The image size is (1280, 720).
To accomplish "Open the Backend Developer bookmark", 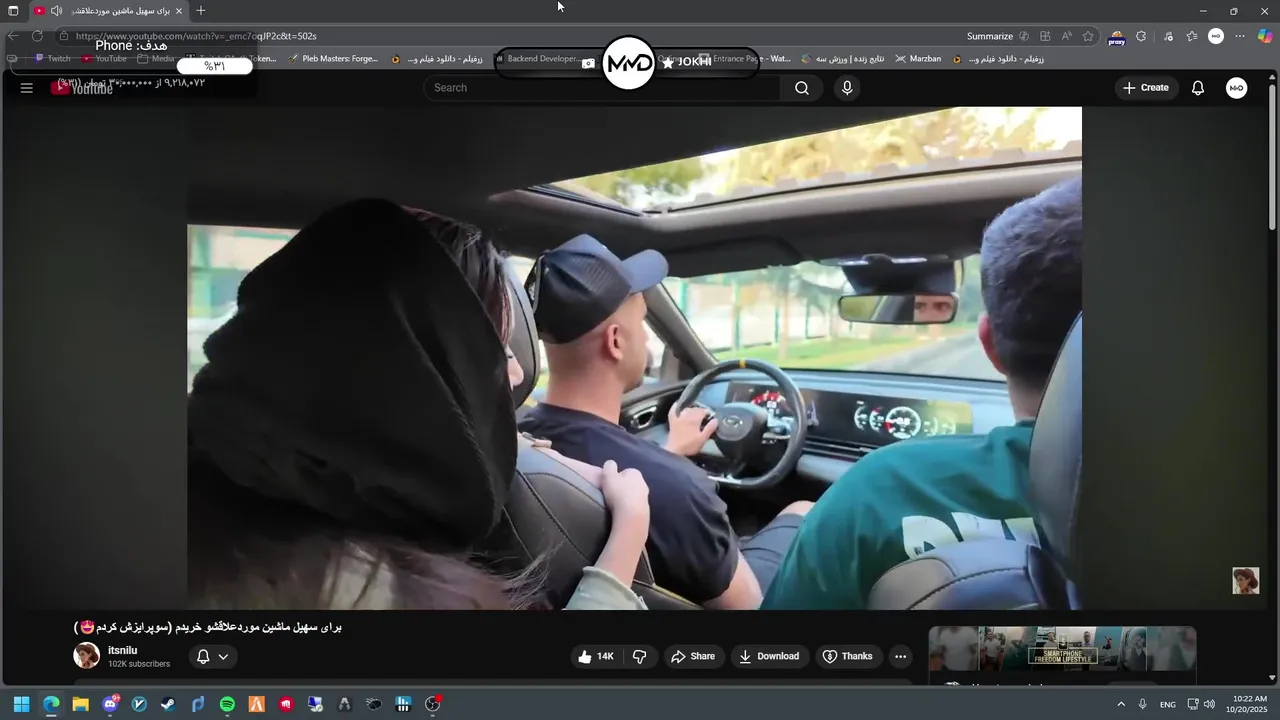I will click(x=538, y=59).
